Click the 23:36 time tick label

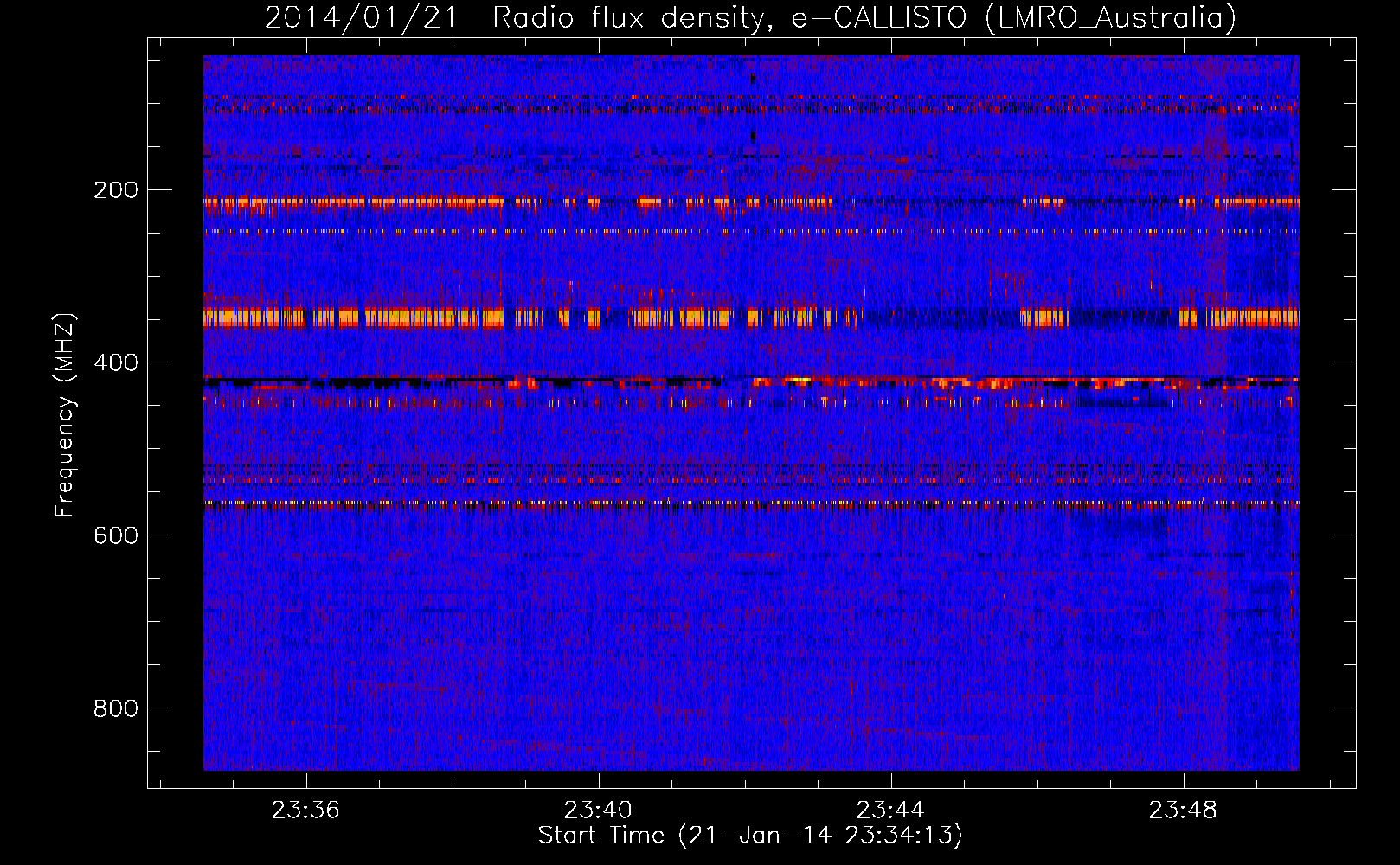305,810
